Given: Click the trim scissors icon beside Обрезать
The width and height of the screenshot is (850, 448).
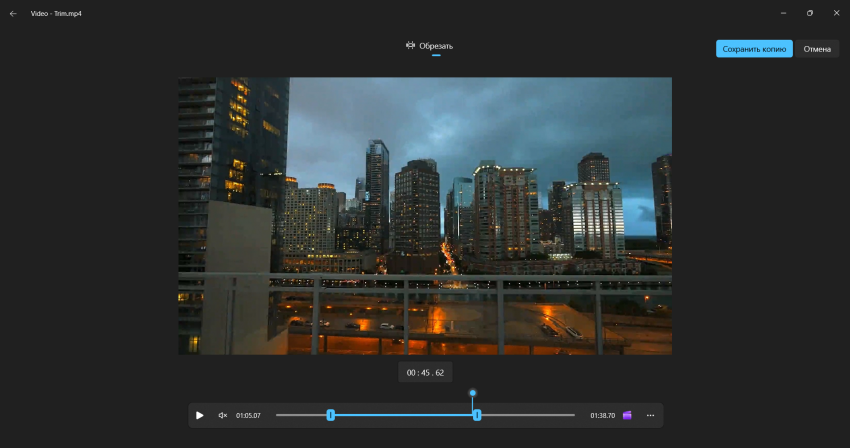Looking at the screenshot, I should [x=410, y=46].
